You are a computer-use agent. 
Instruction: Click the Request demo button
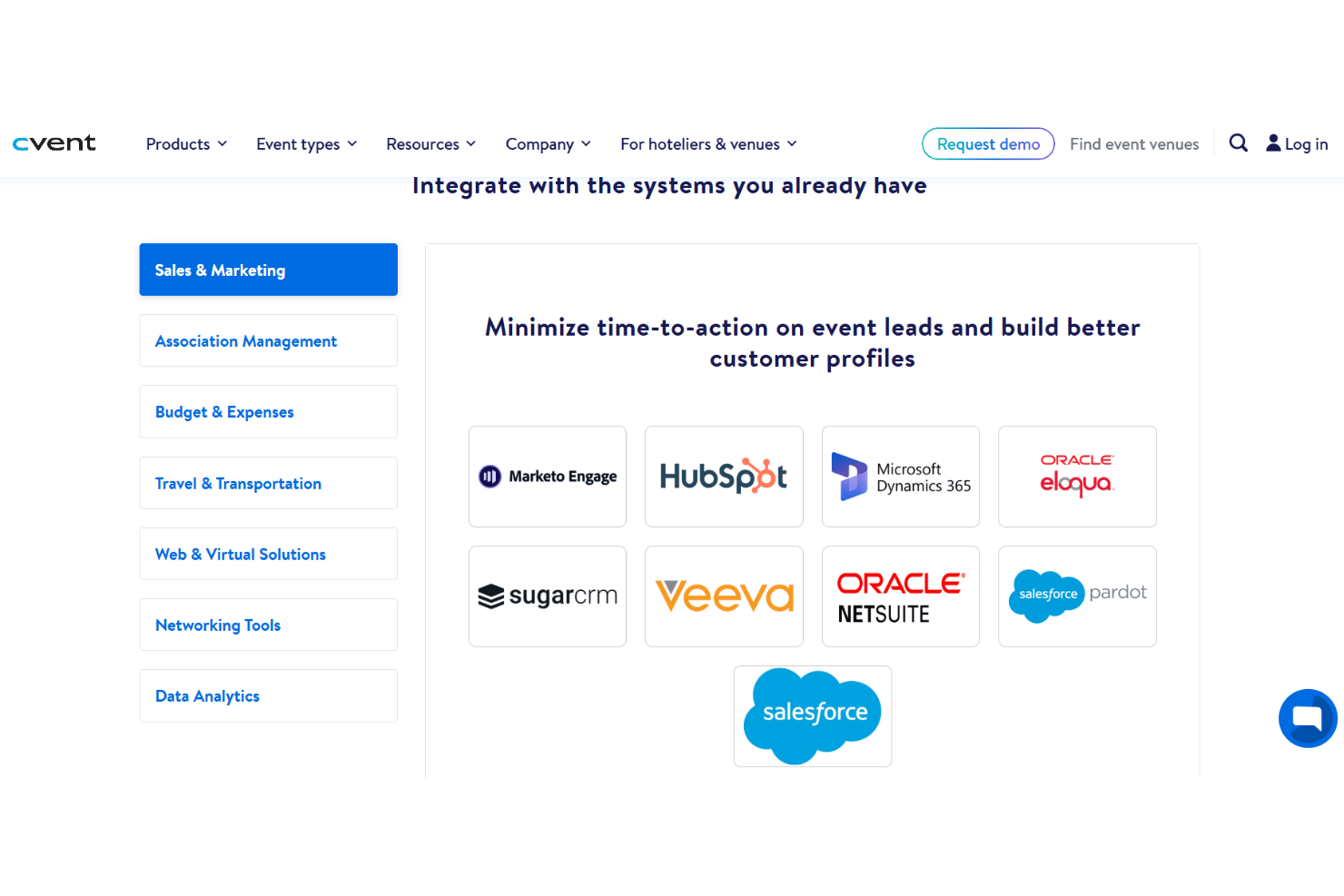[x=988, y=143]
